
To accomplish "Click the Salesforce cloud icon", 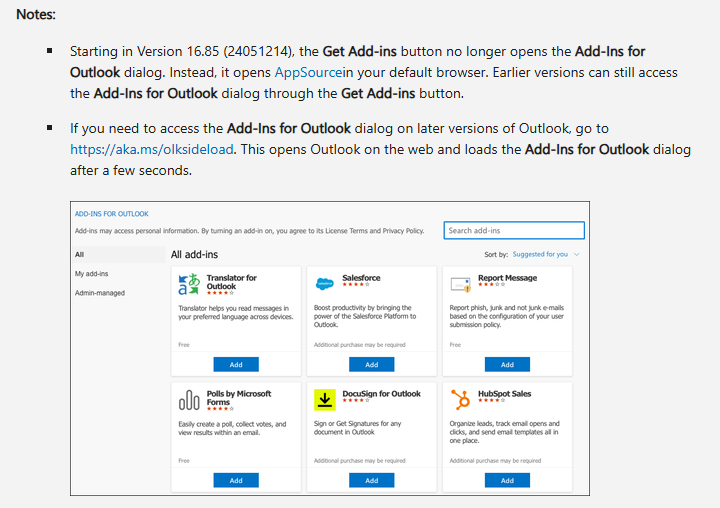I will (325, 284).
